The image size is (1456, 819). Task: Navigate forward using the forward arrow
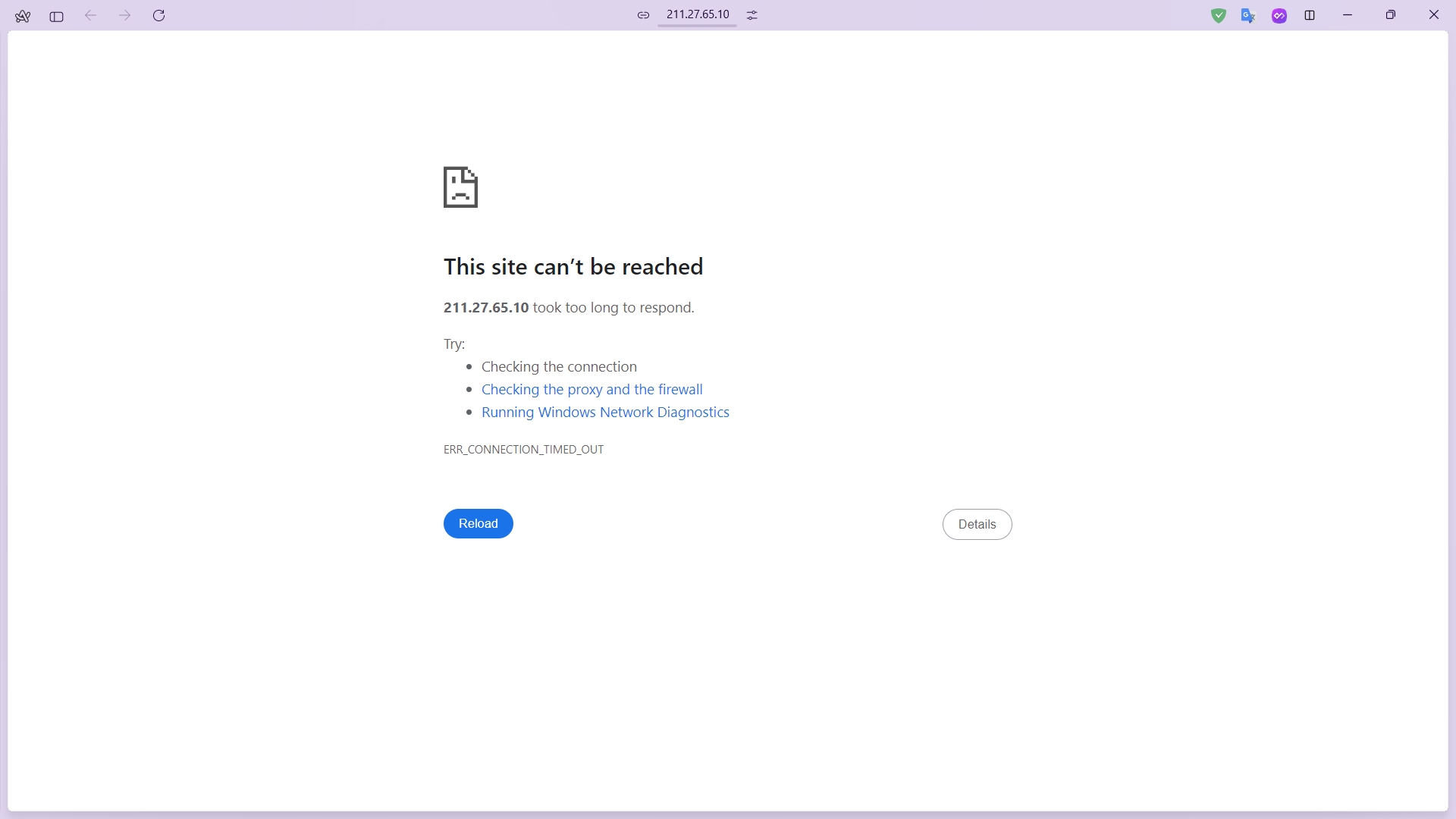[x=125, y=15]
